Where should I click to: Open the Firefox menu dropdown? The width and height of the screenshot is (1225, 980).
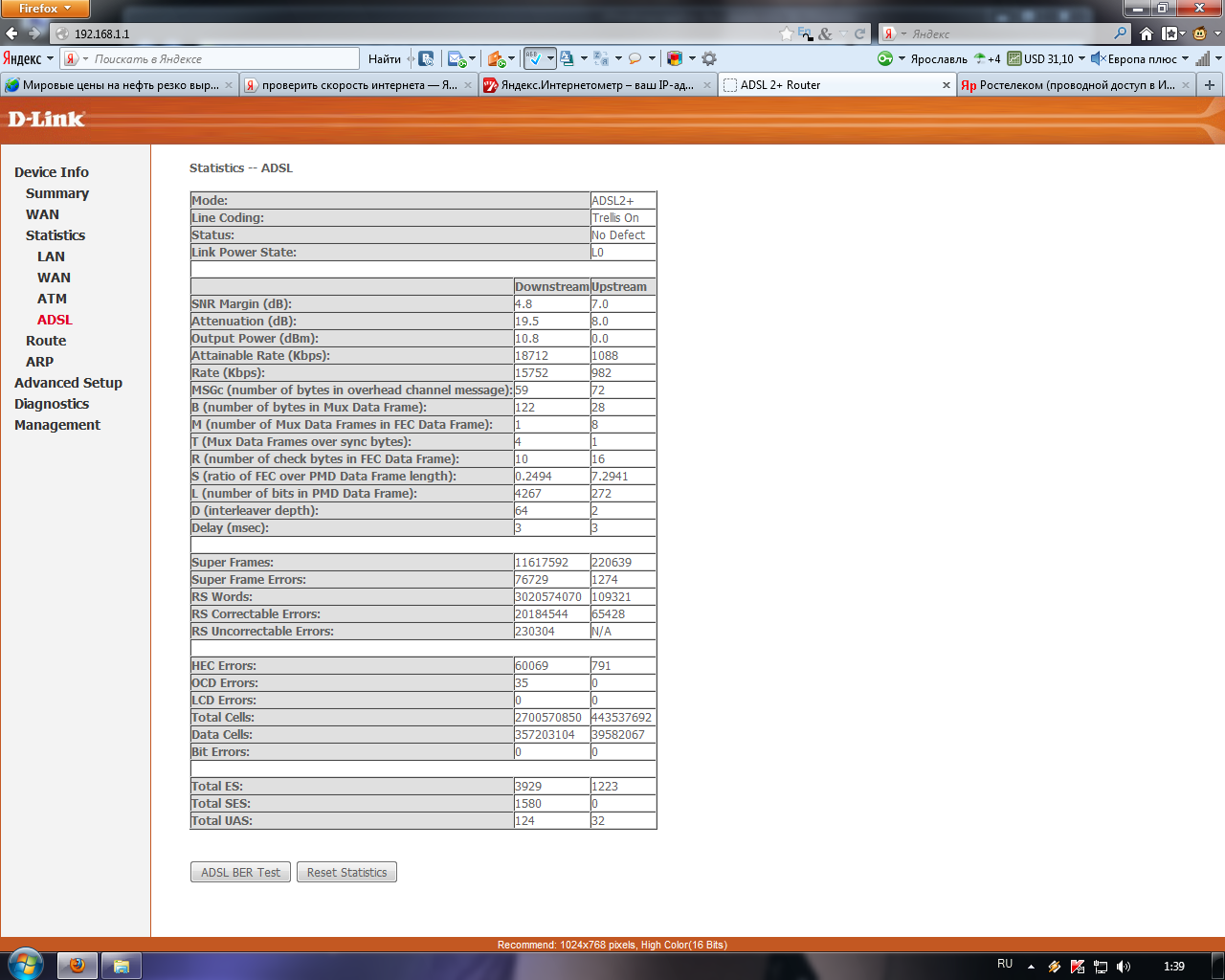pyautogui.click(x=45, y=9)
